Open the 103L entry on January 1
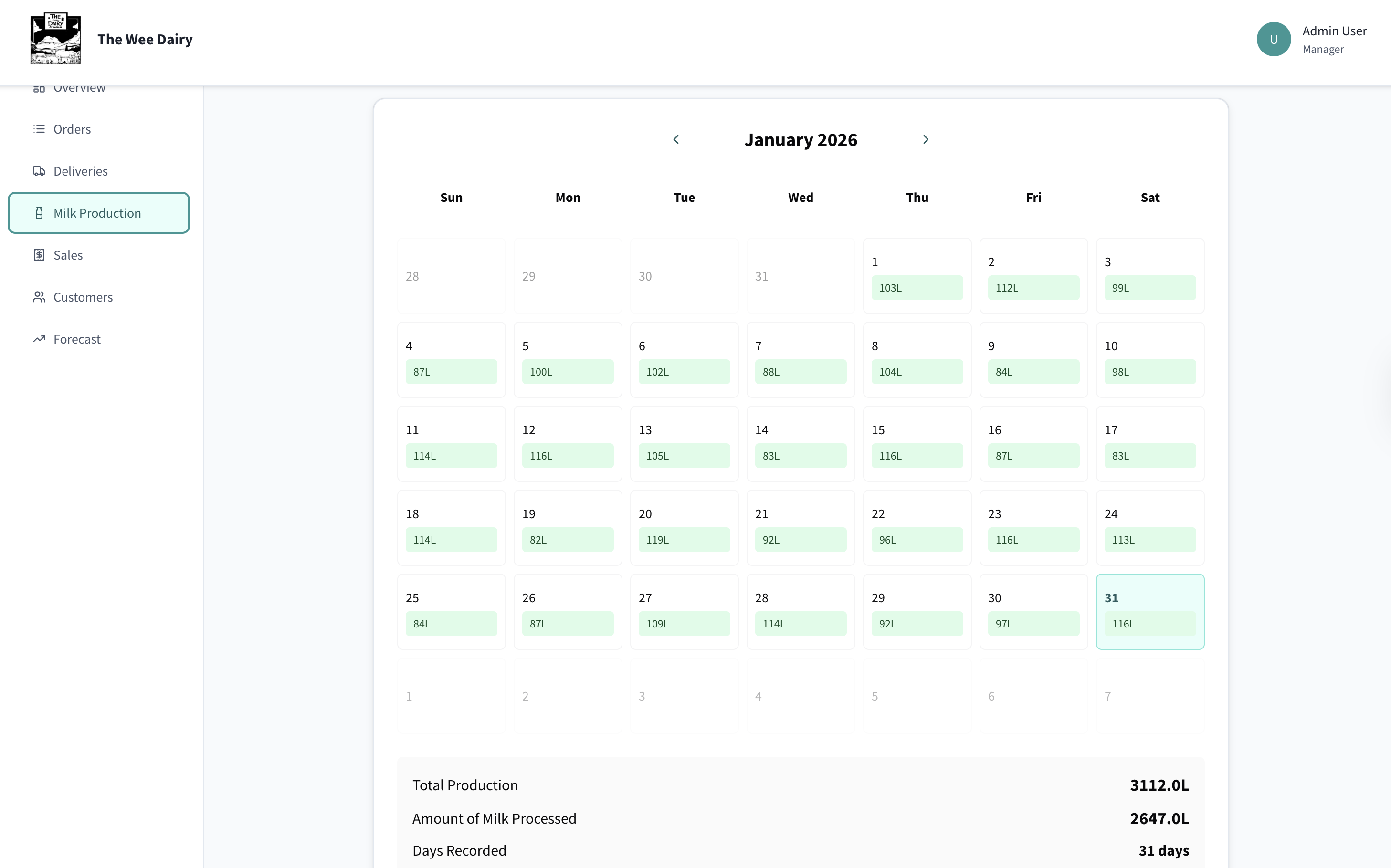1391x868 pixels. pos(917,288)
